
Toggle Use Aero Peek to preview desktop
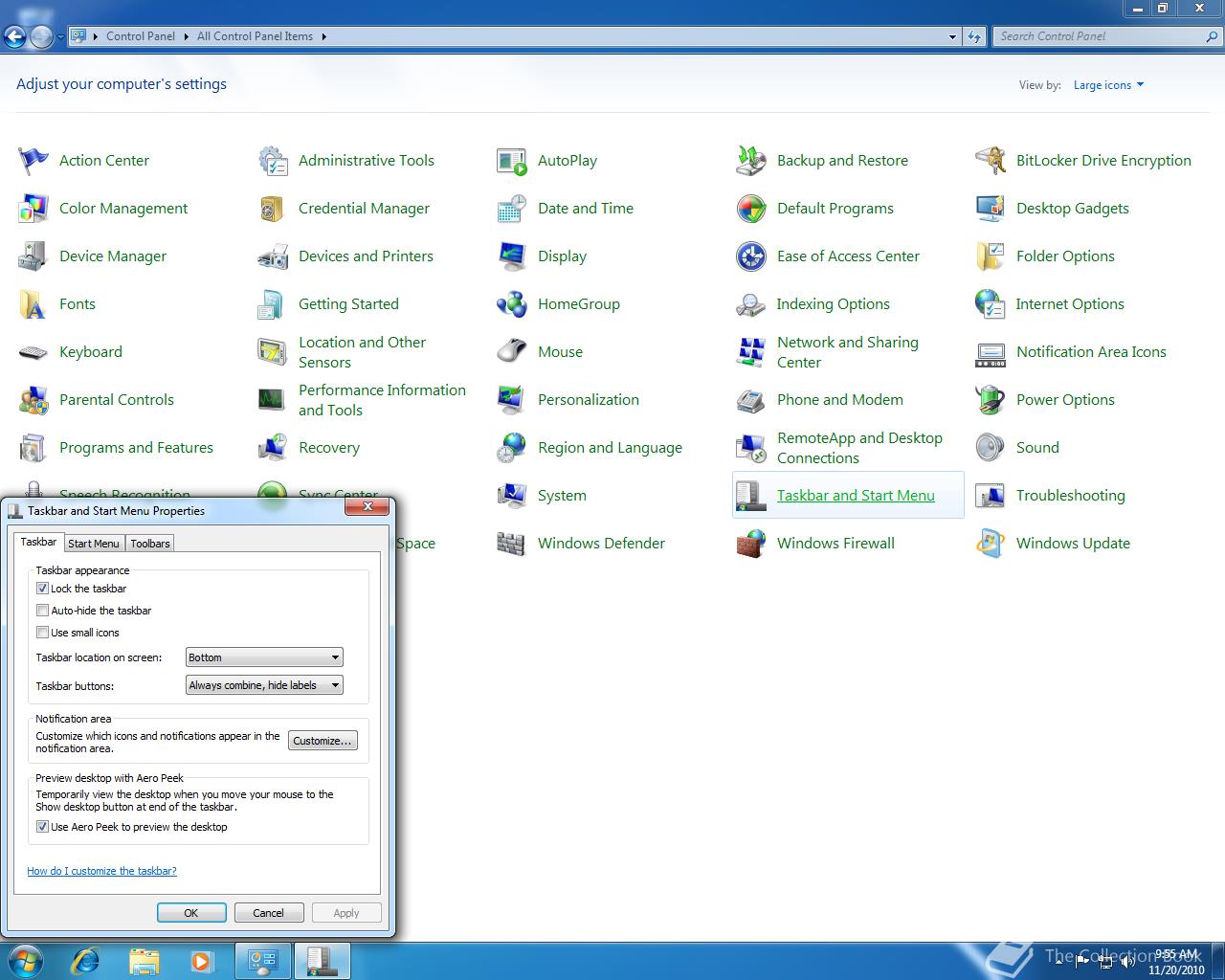click(42, 827)
